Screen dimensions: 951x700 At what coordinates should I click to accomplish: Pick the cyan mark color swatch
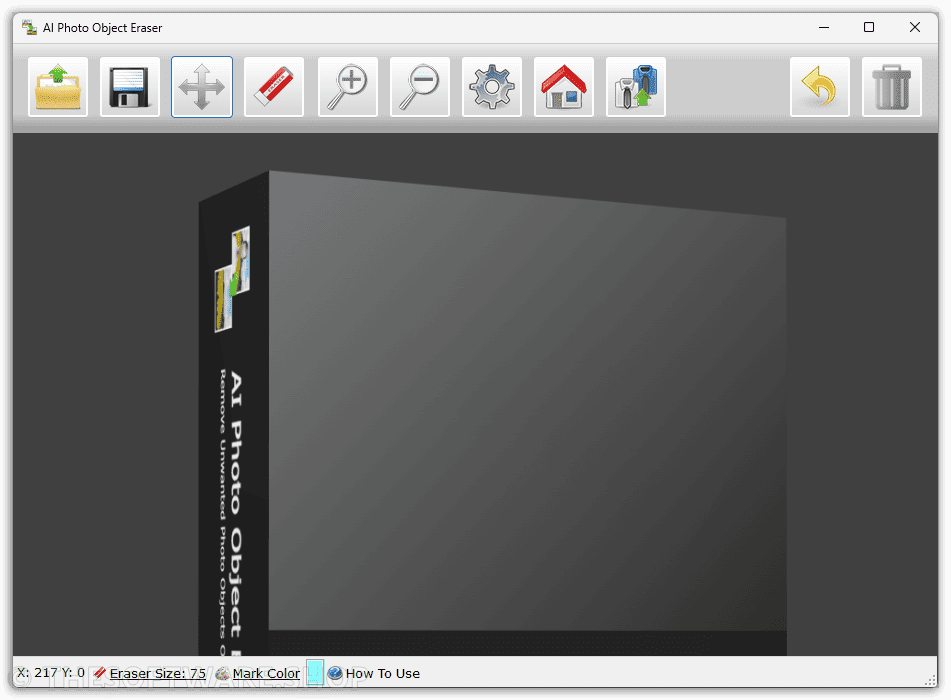(x=315, y=672)
